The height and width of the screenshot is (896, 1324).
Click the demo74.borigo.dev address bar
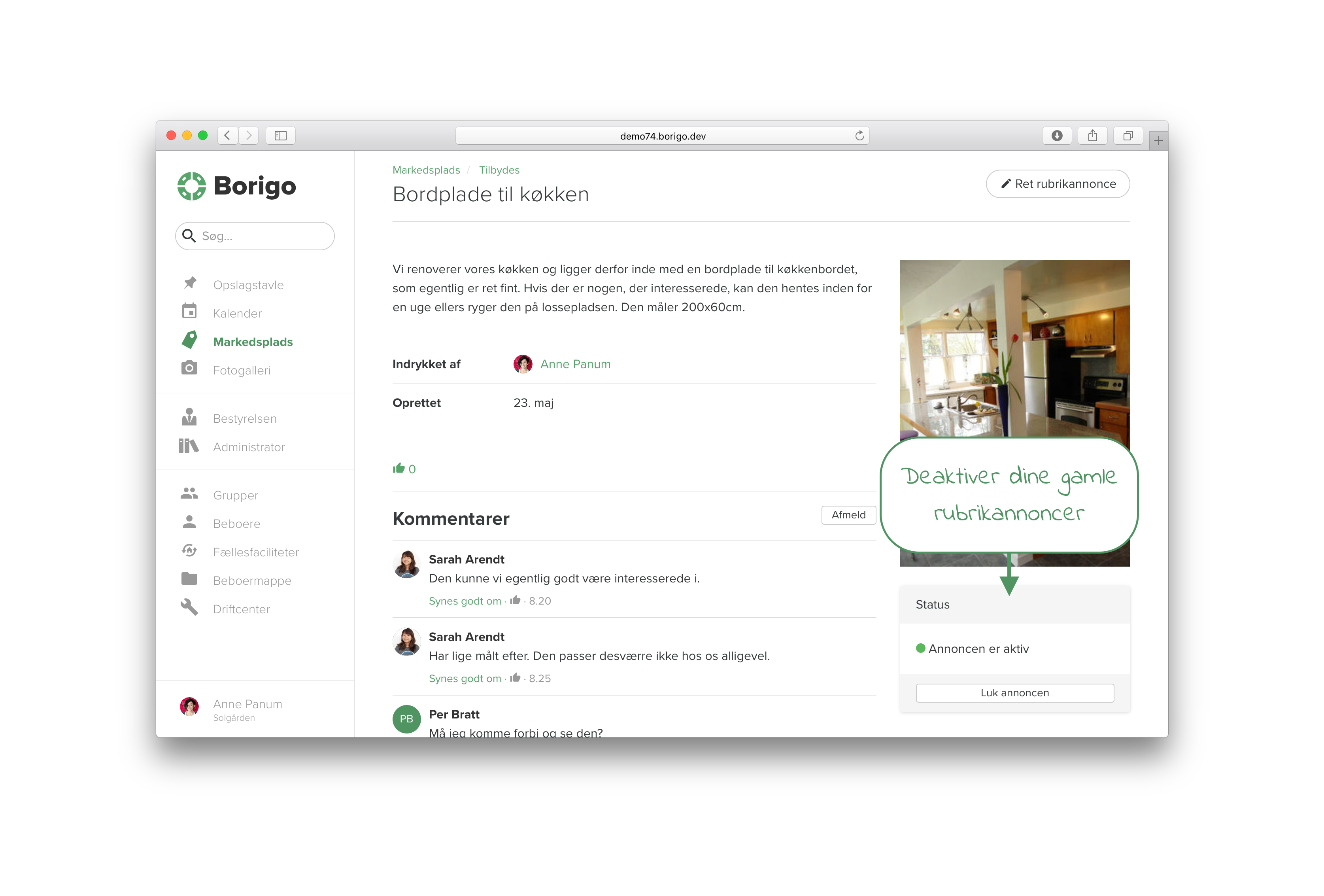click(x=662, y=136)
